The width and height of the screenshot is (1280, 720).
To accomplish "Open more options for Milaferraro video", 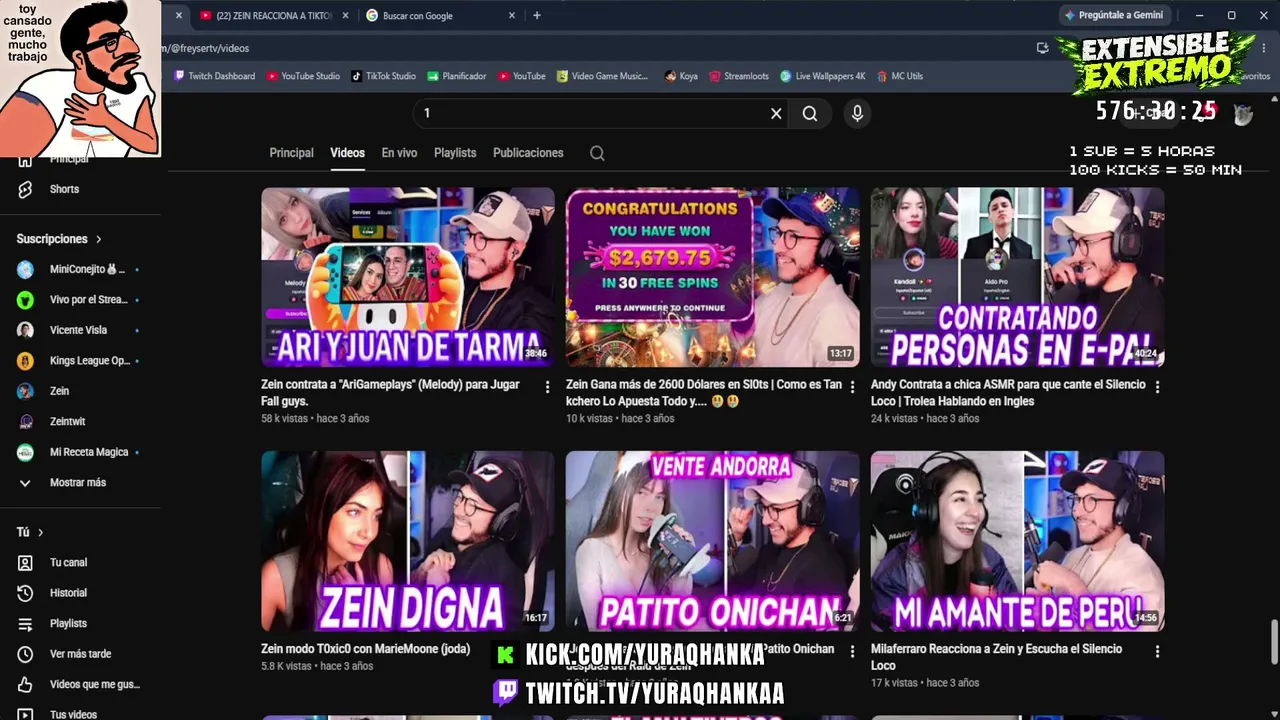I will [x=1157, y=651].
